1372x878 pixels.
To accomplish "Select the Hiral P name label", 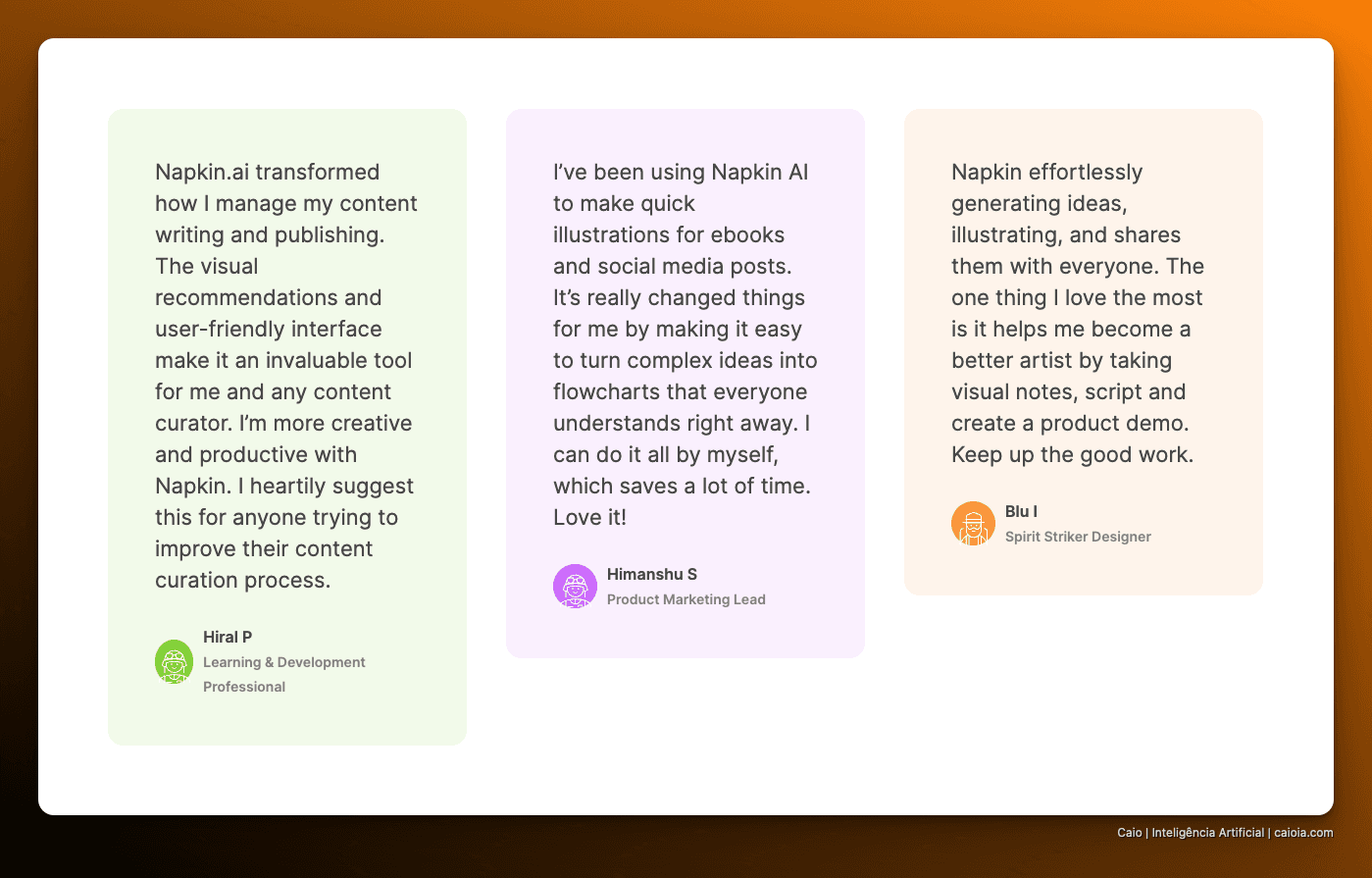I will click(x=228, y=637).
